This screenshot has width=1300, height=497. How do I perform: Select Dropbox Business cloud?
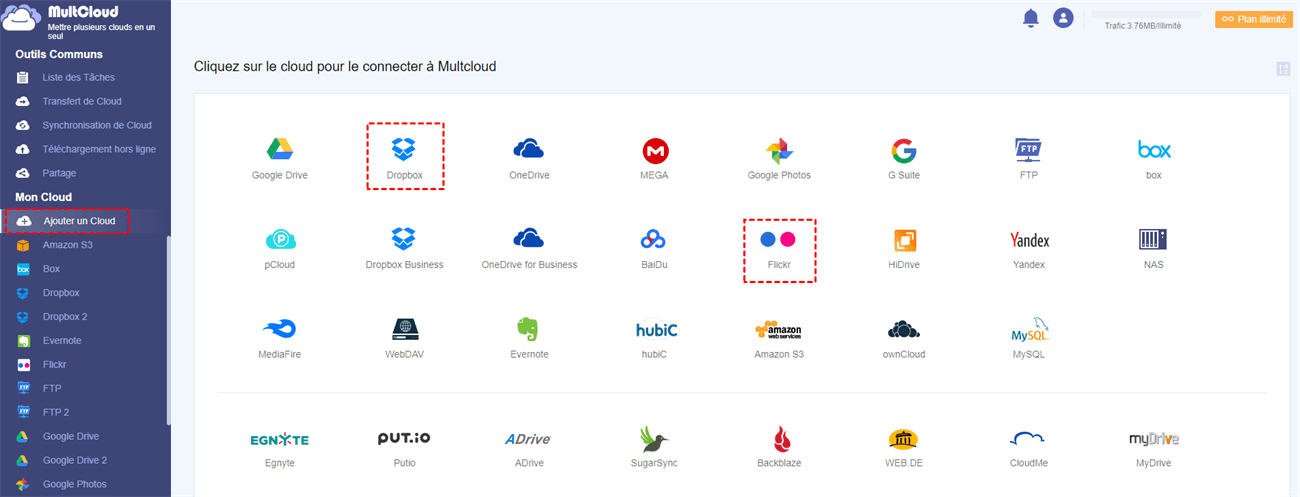click(x=404, y=240)
